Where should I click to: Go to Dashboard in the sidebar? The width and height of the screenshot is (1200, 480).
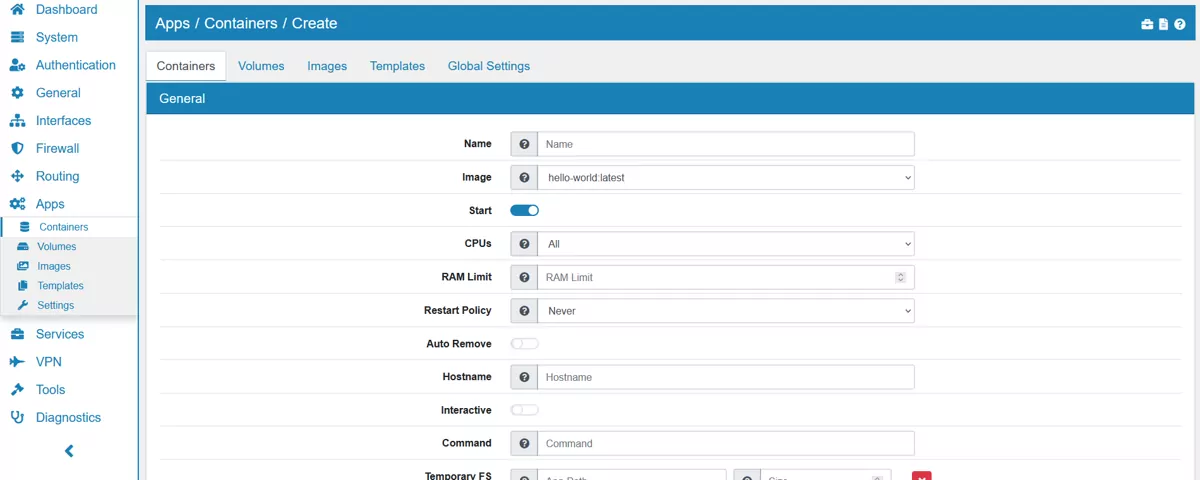tap(66, 10)
